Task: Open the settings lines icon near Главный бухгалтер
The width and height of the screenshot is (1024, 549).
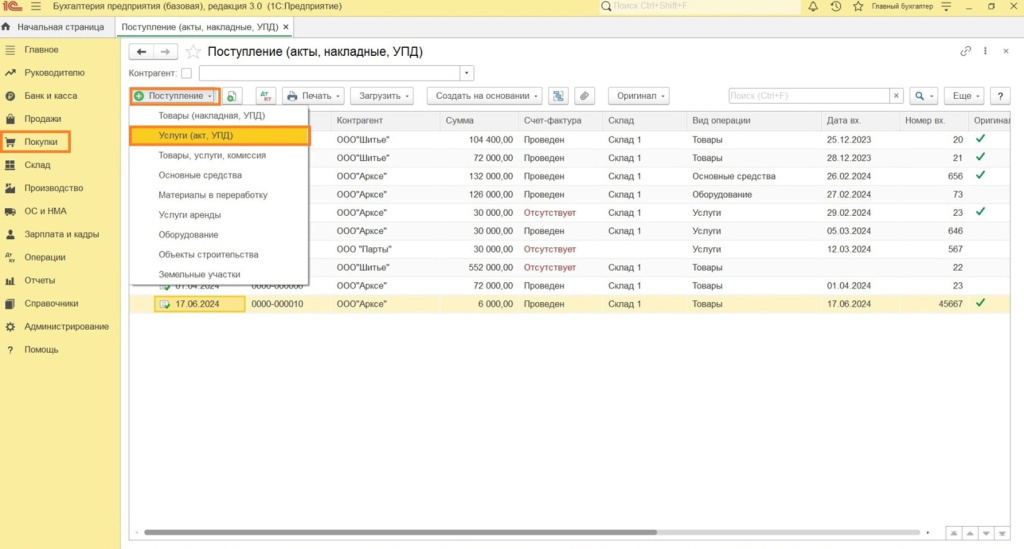Action: pos(946,7)
